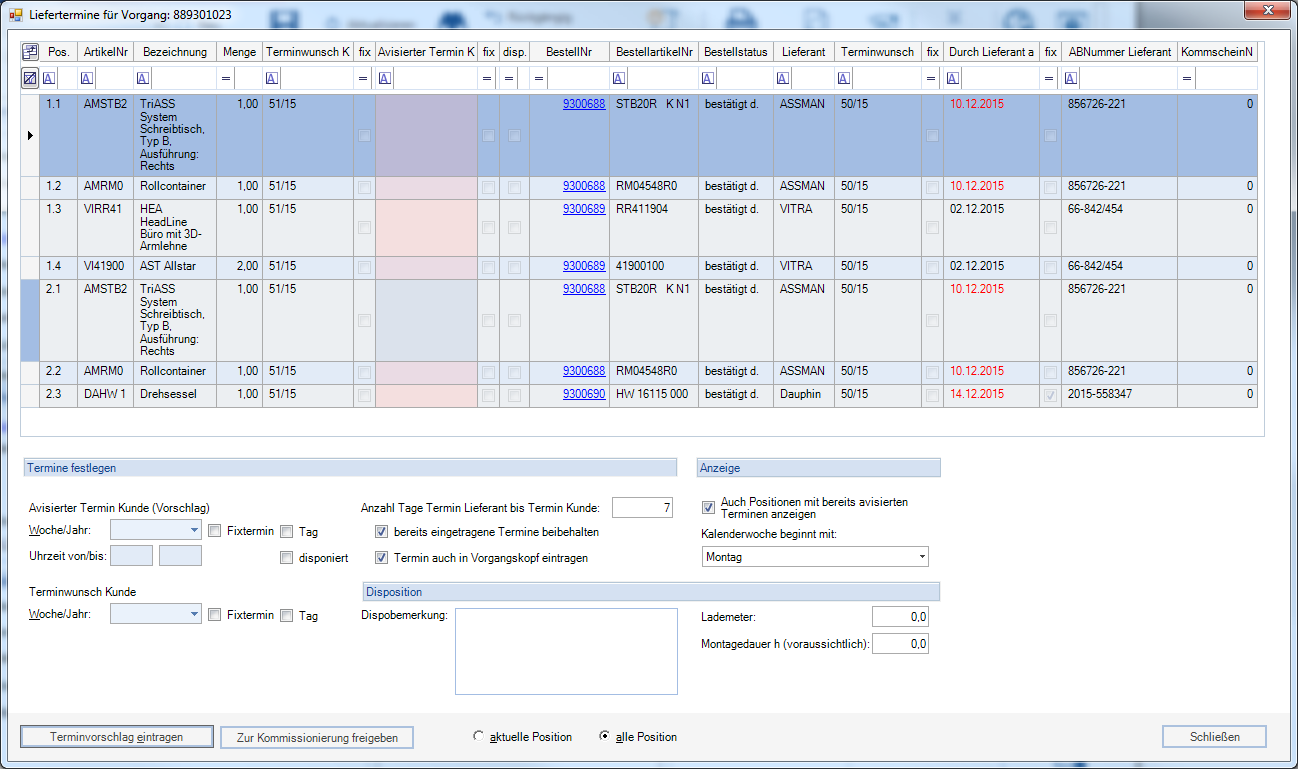Open order link 9300690 in Drehsessel row
Screen dimensions: 1298x769
tap(583, 394)
